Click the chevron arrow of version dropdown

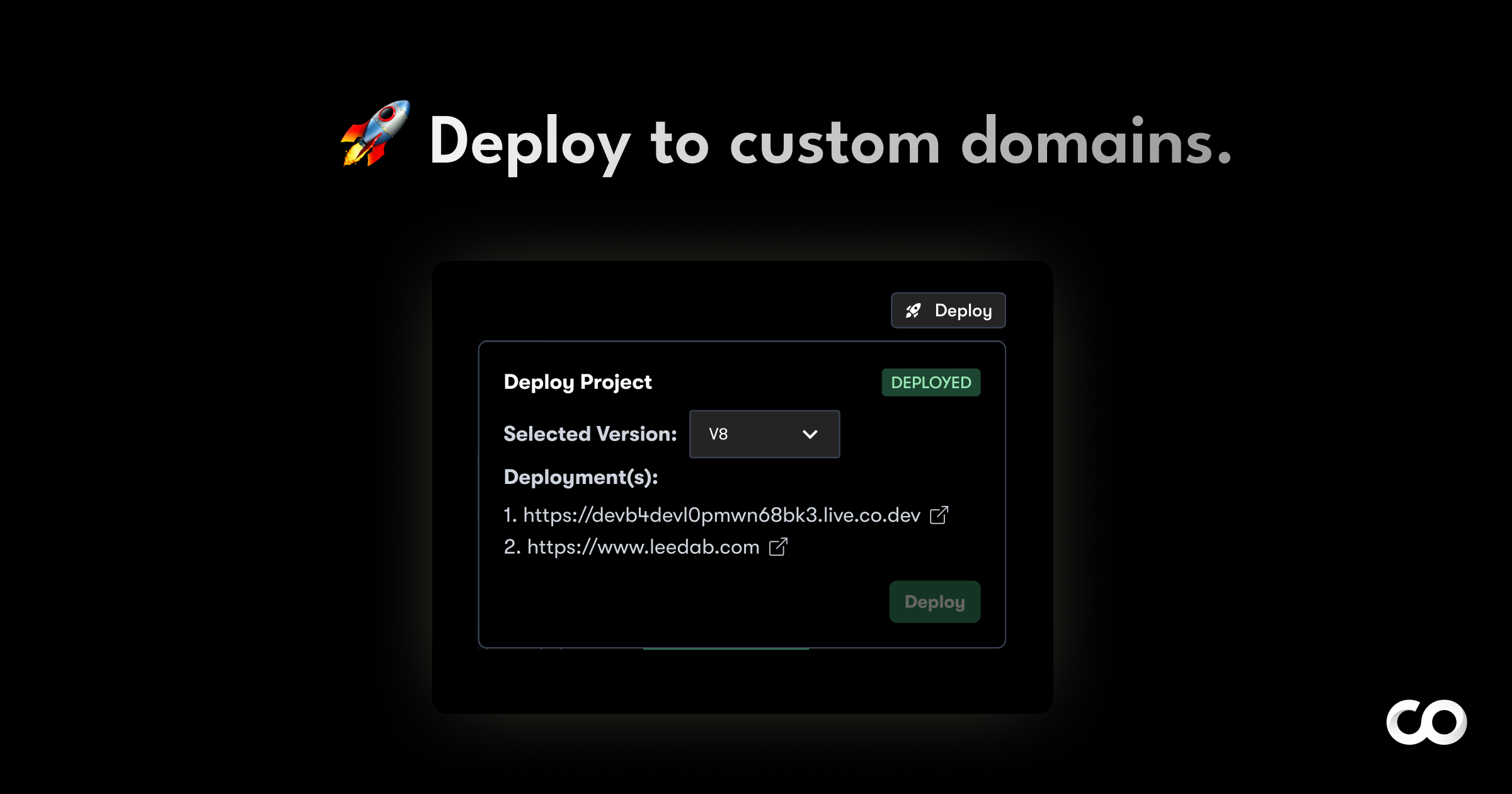[810, 434]
